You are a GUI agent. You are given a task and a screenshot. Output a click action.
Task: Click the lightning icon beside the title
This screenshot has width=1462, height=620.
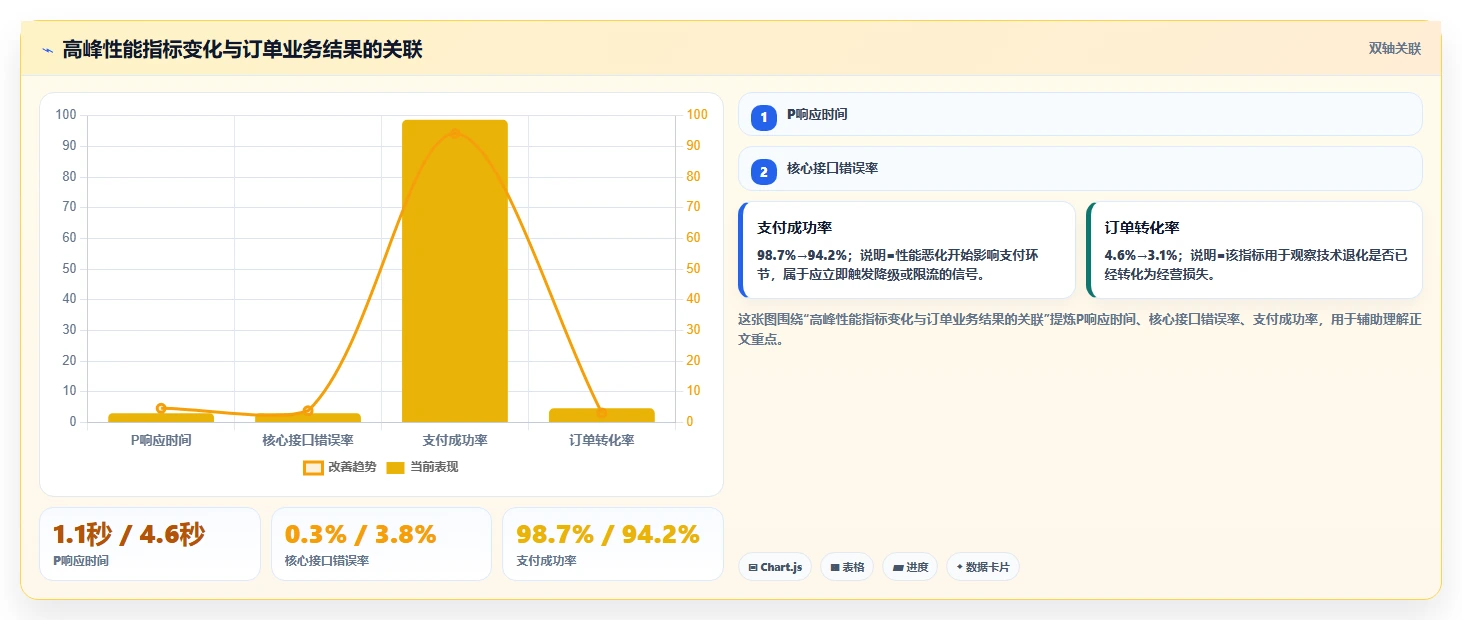(47, 50)
